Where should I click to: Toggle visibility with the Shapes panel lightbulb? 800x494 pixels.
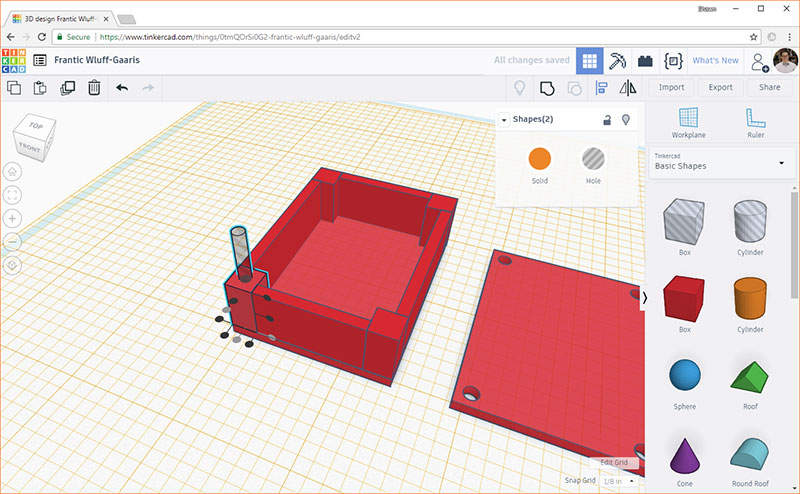click(x=626, y=120)
